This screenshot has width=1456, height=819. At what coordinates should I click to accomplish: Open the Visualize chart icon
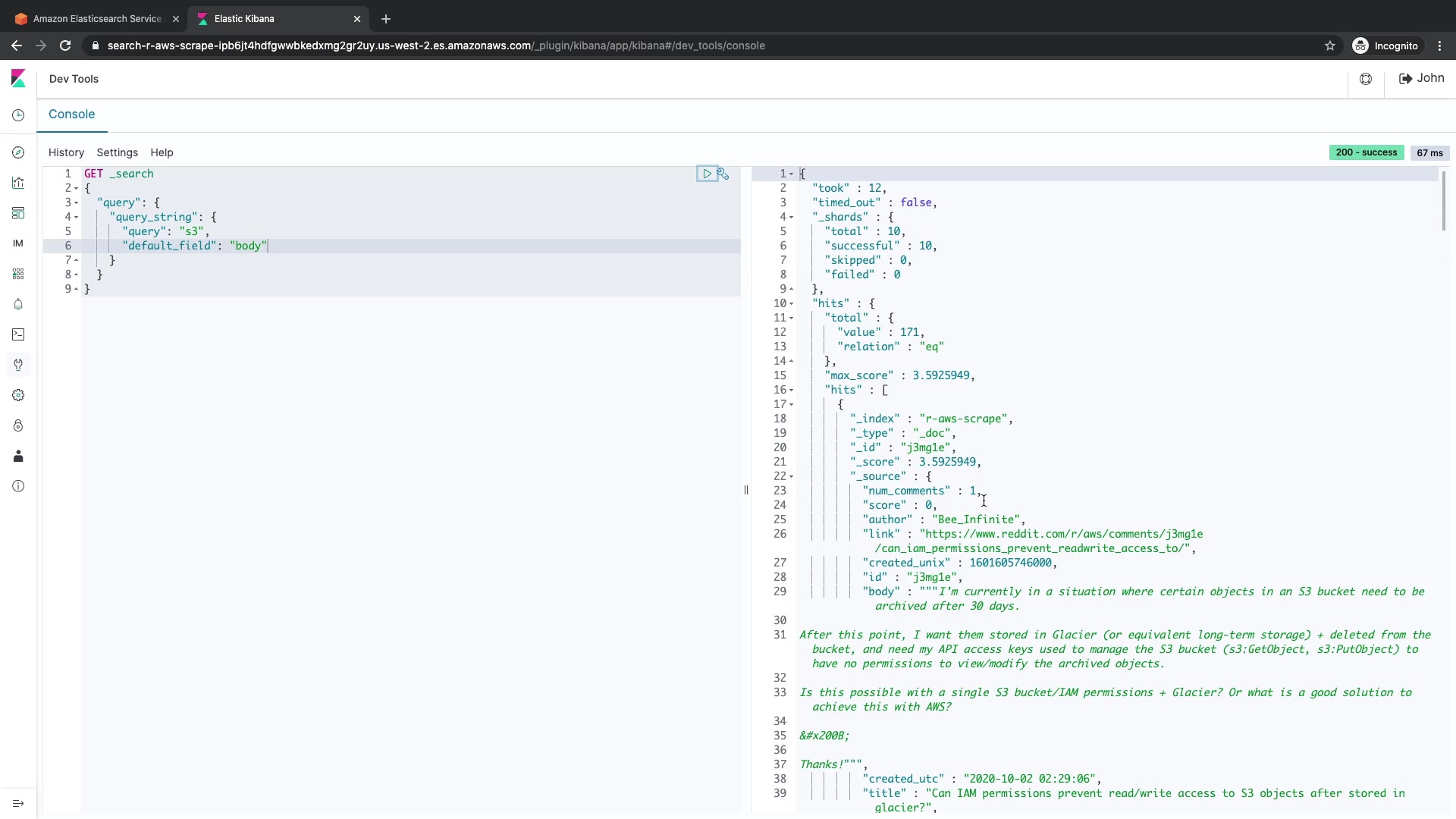18,183
